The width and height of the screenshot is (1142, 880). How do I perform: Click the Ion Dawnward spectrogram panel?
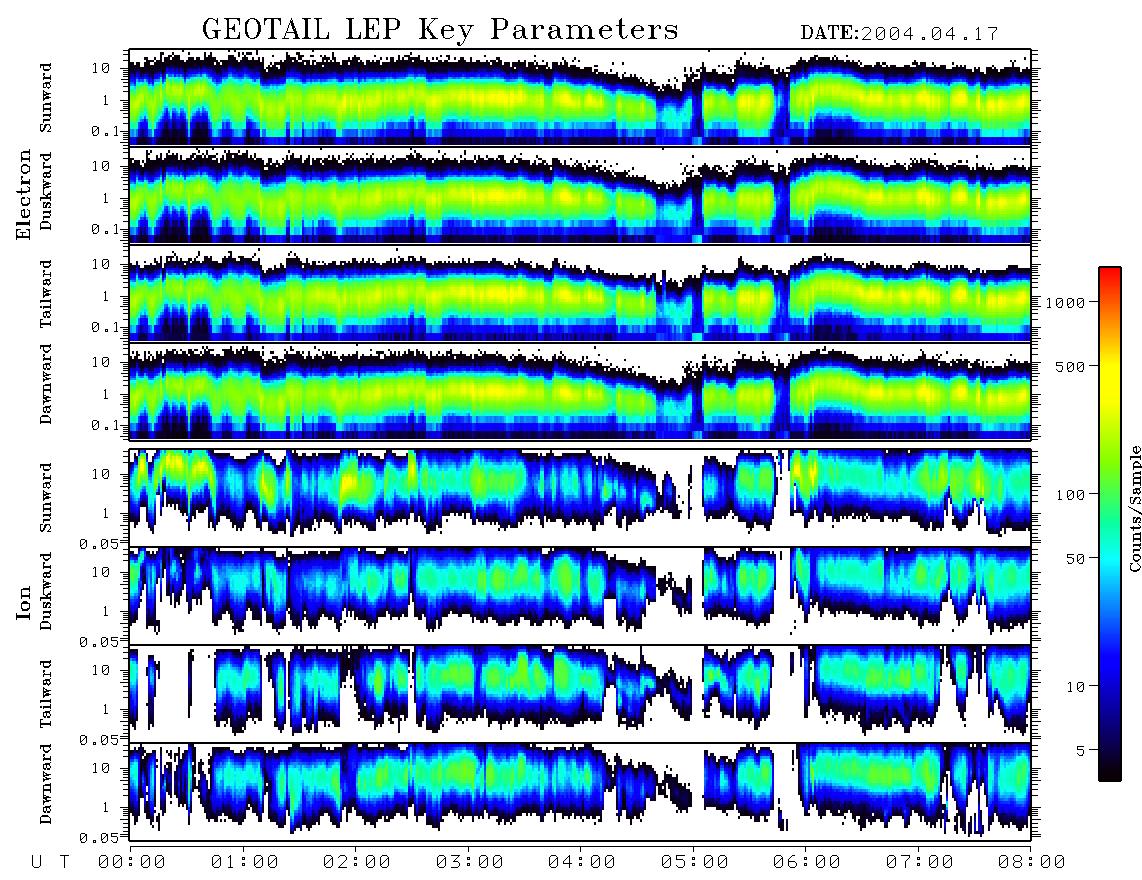pyautogui.click(x=580, y=792)
